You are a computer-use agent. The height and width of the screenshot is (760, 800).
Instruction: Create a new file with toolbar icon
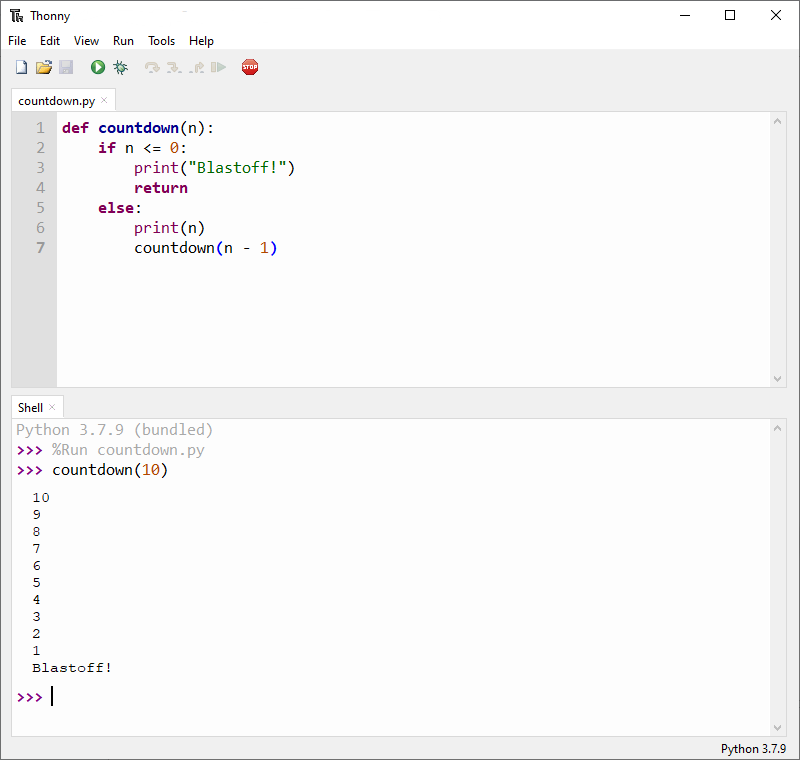pos(21,67)
